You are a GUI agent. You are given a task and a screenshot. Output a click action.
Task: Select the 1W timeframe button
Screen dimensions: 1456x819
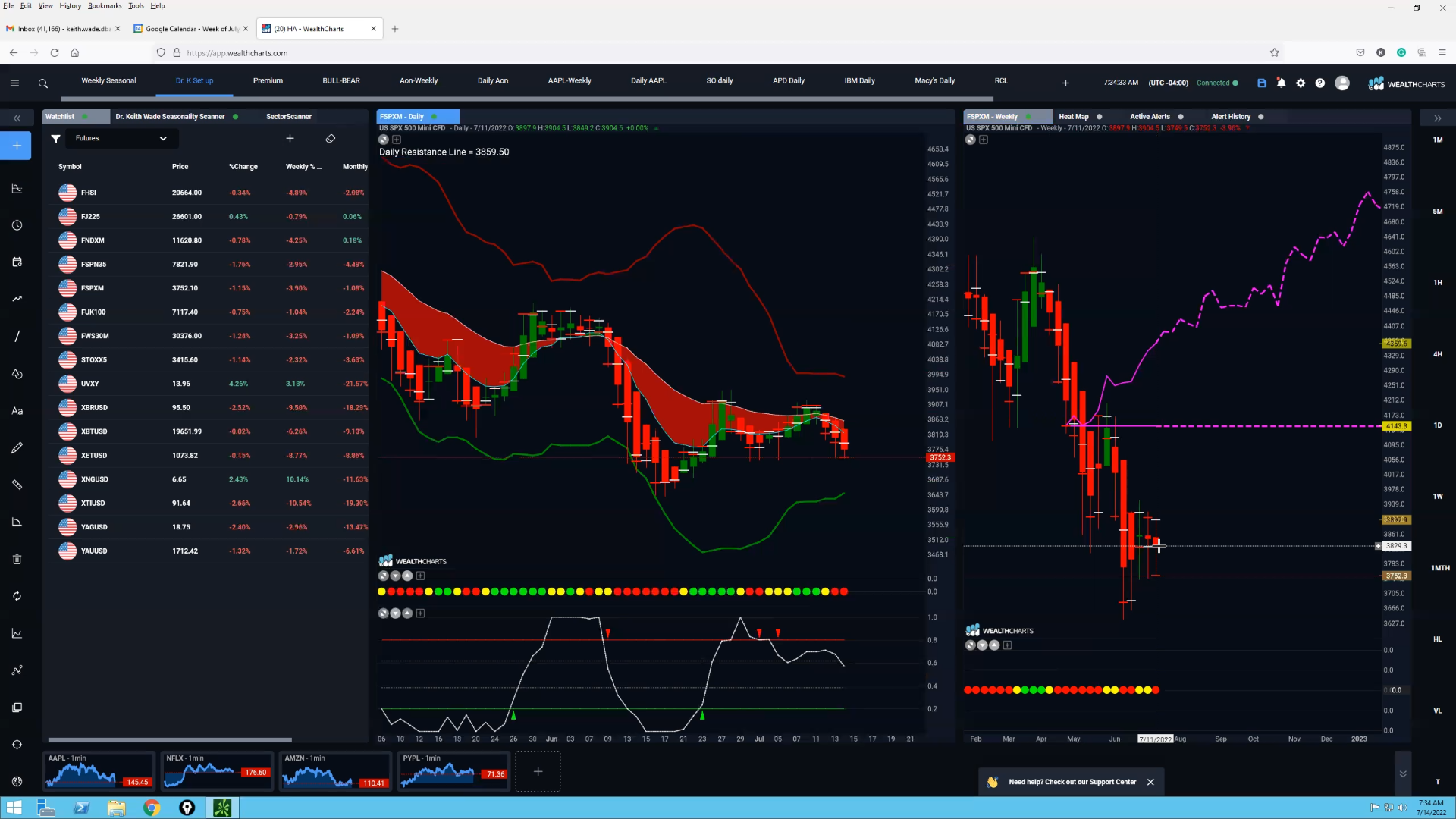tap(1438, 497)
